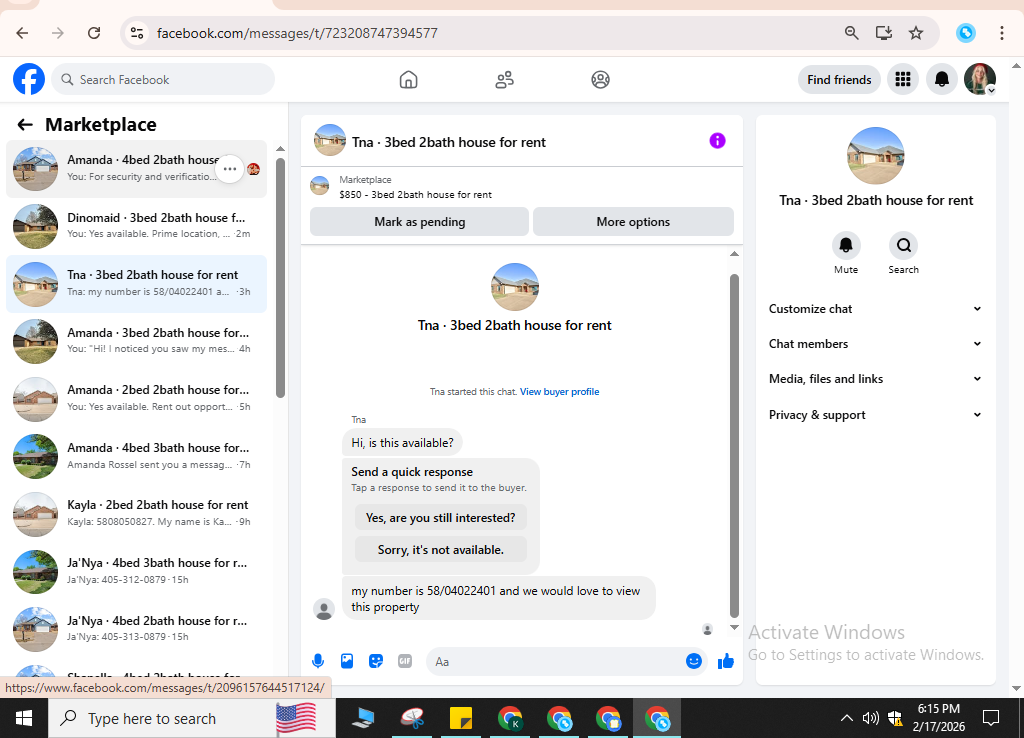
Task: Expand the Privacy & support section
Action: click(x=875, y=415)
